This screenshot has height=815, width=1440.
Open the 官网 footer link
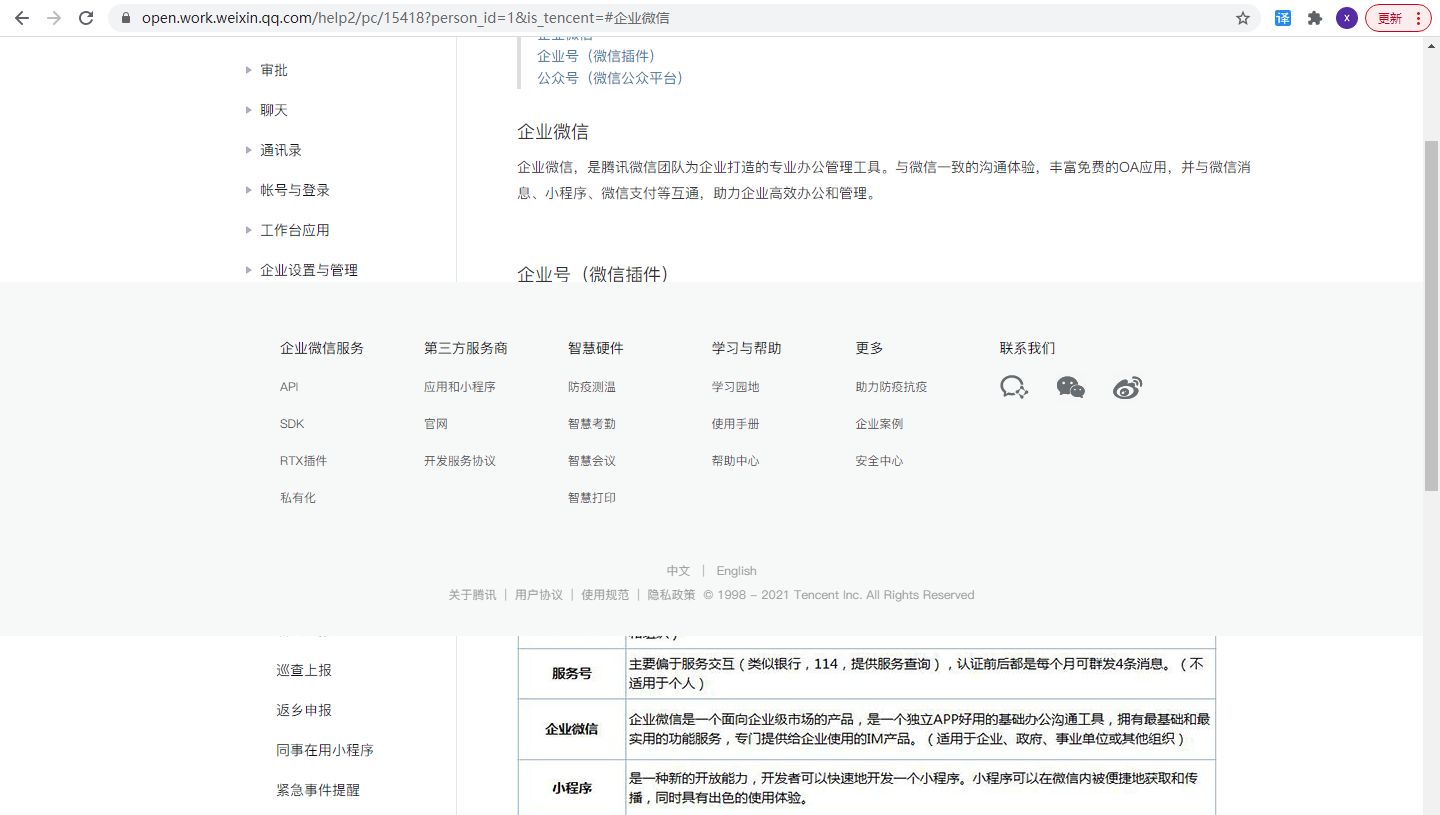tap(436, 424)
